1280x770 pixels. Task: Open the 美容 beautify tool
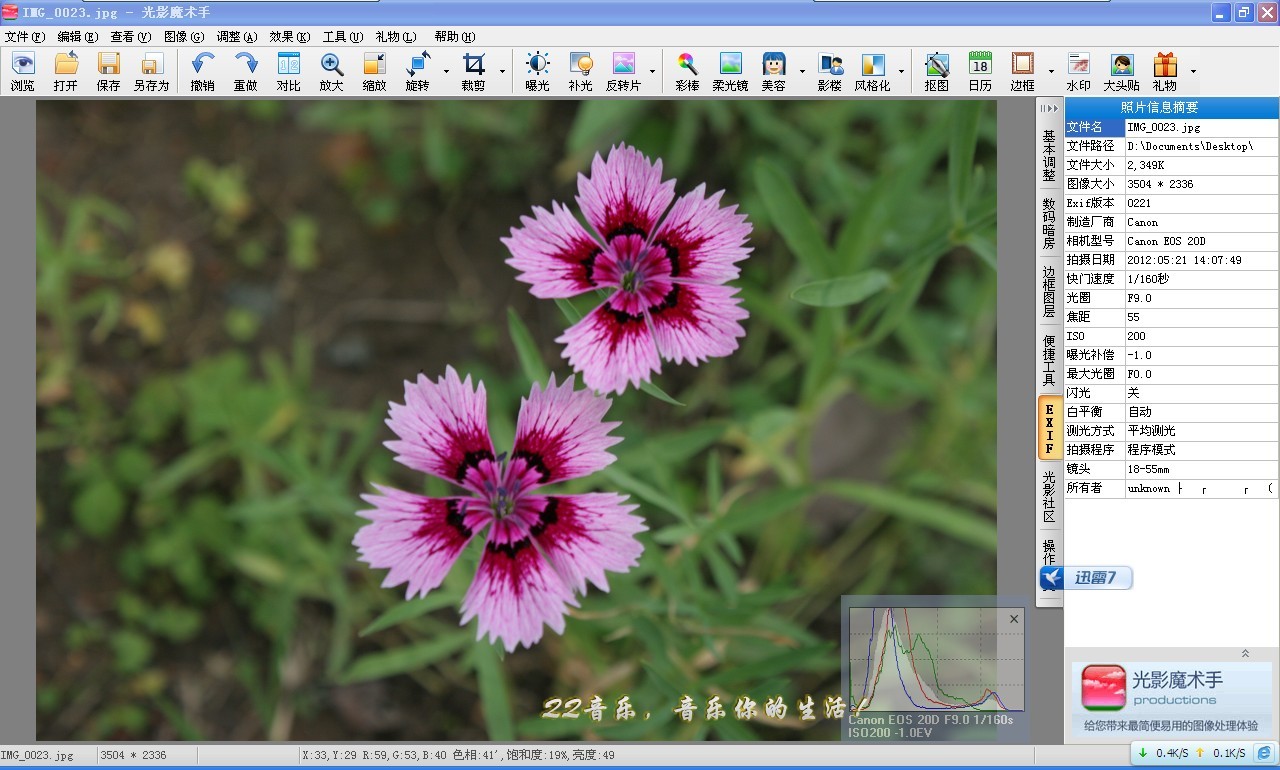coord(773,72)
